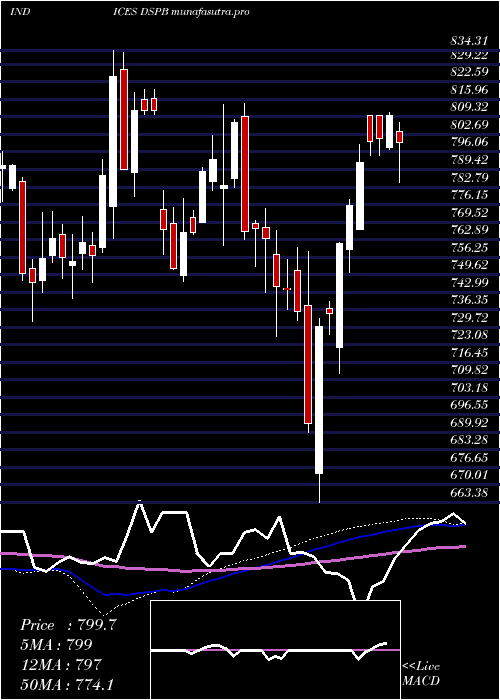Click the 815.96 price level label
The width and height of the screenshot is (500, 700).
[469, 90]
